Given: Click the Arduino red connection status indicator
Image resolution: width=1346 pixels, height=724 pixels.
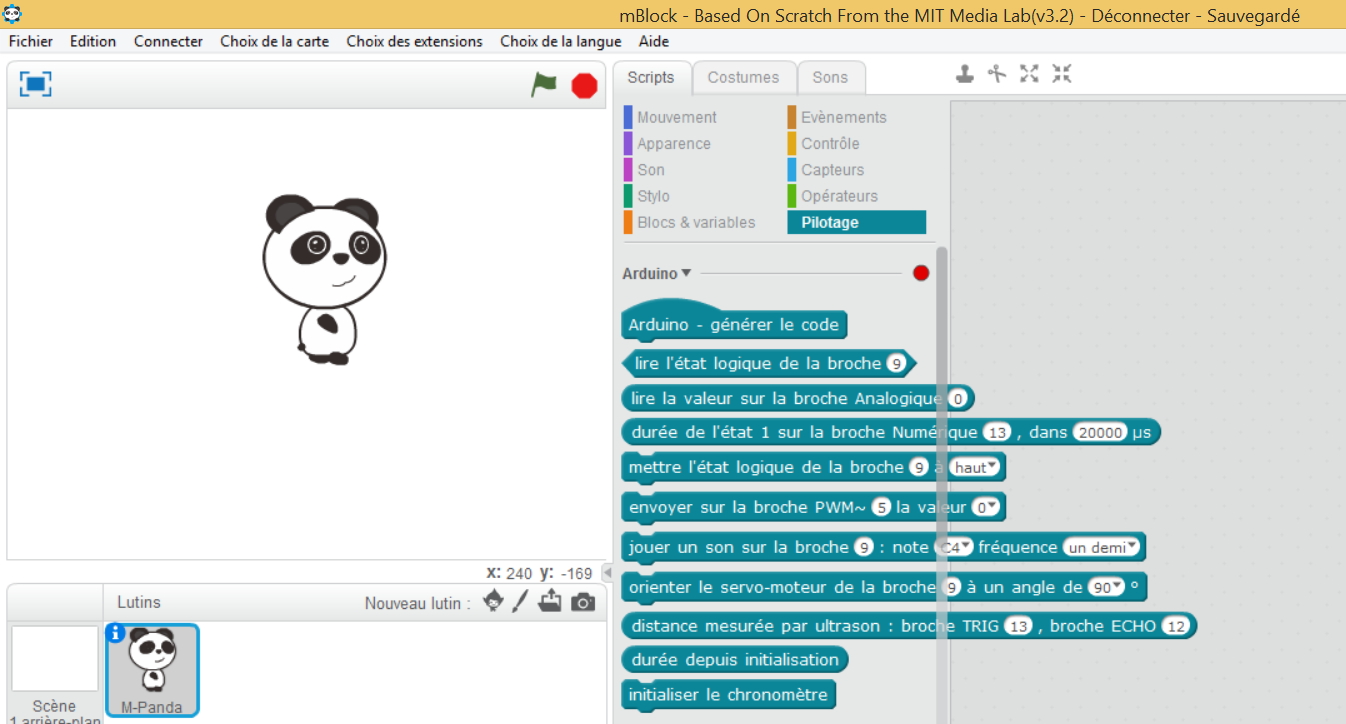Looking at the screenshot, I should pyautogui.click(x=921, y=273).
